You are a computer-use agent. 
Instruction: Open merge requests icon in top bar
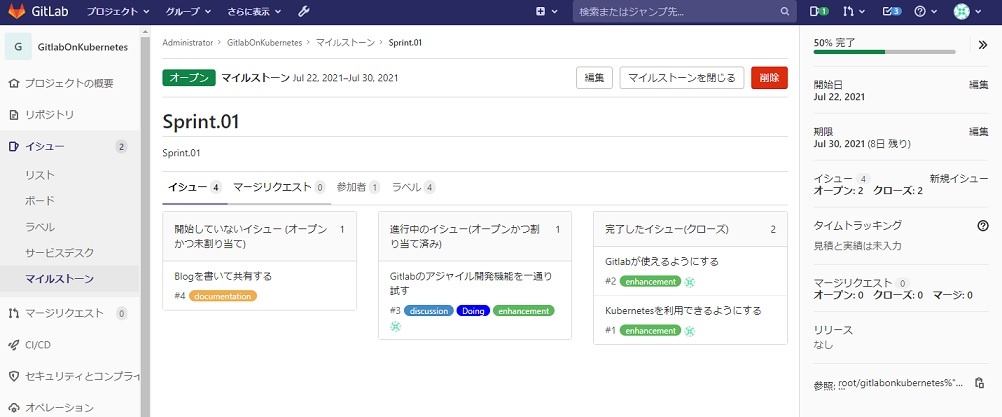(x=854, y=11)
